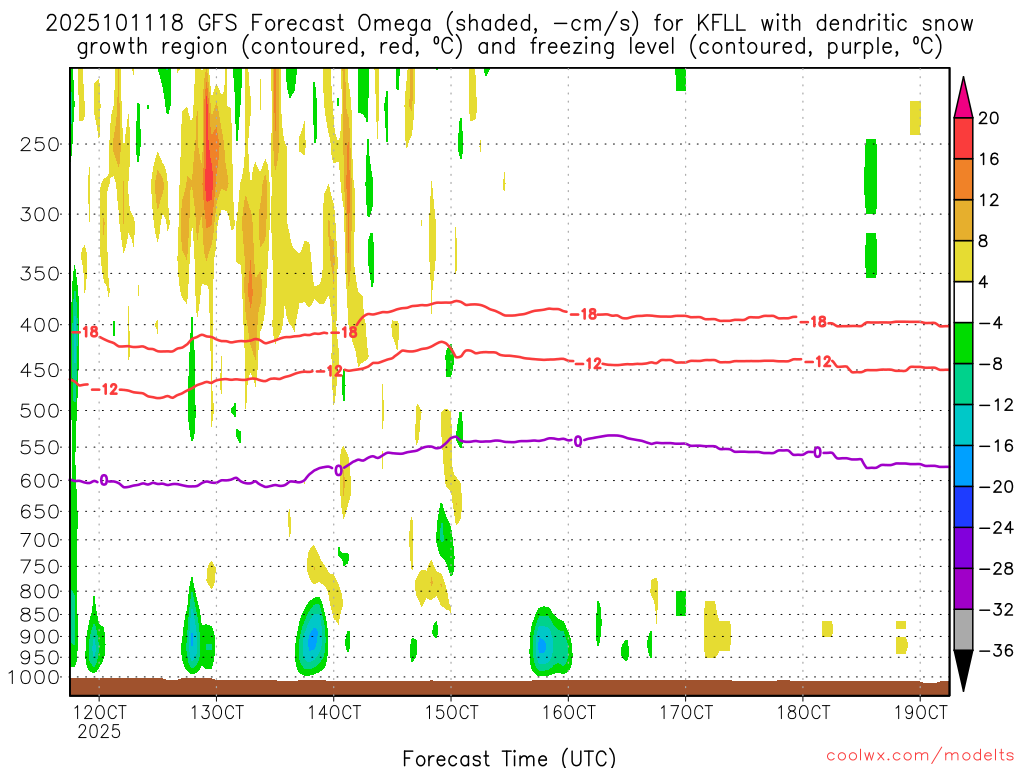1024x768 pixels.
Task: Click the 15OCT time axis label
Action: (451, 711)
